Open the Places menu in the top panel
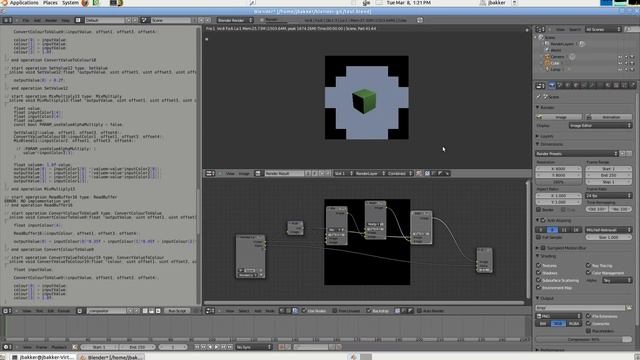Image resolution: width=640 pixels, height=360 pixels. pyautogui.click(x=50, y=3)
